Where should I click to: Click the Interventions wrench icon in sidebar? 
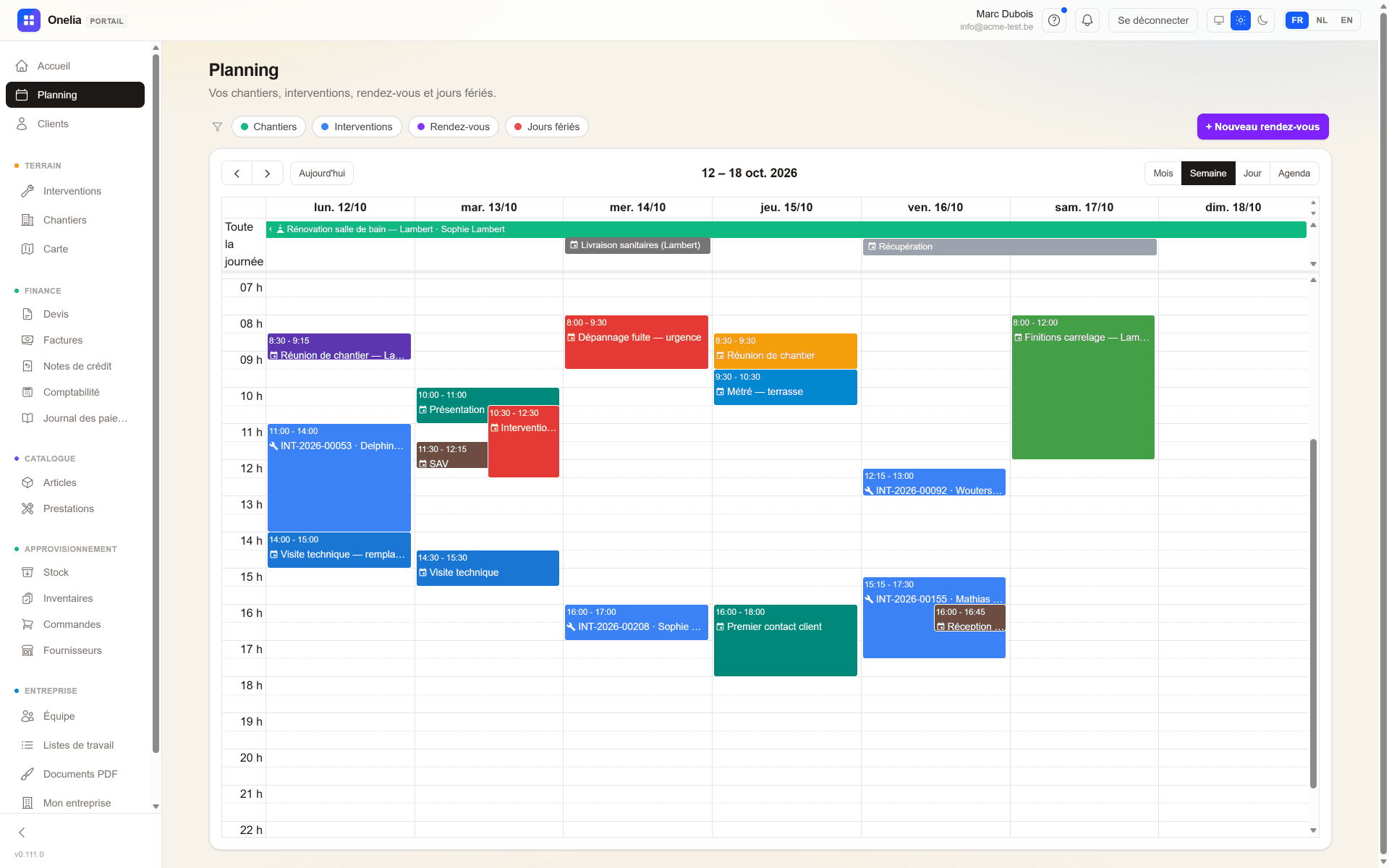click(x=27, y=191)
